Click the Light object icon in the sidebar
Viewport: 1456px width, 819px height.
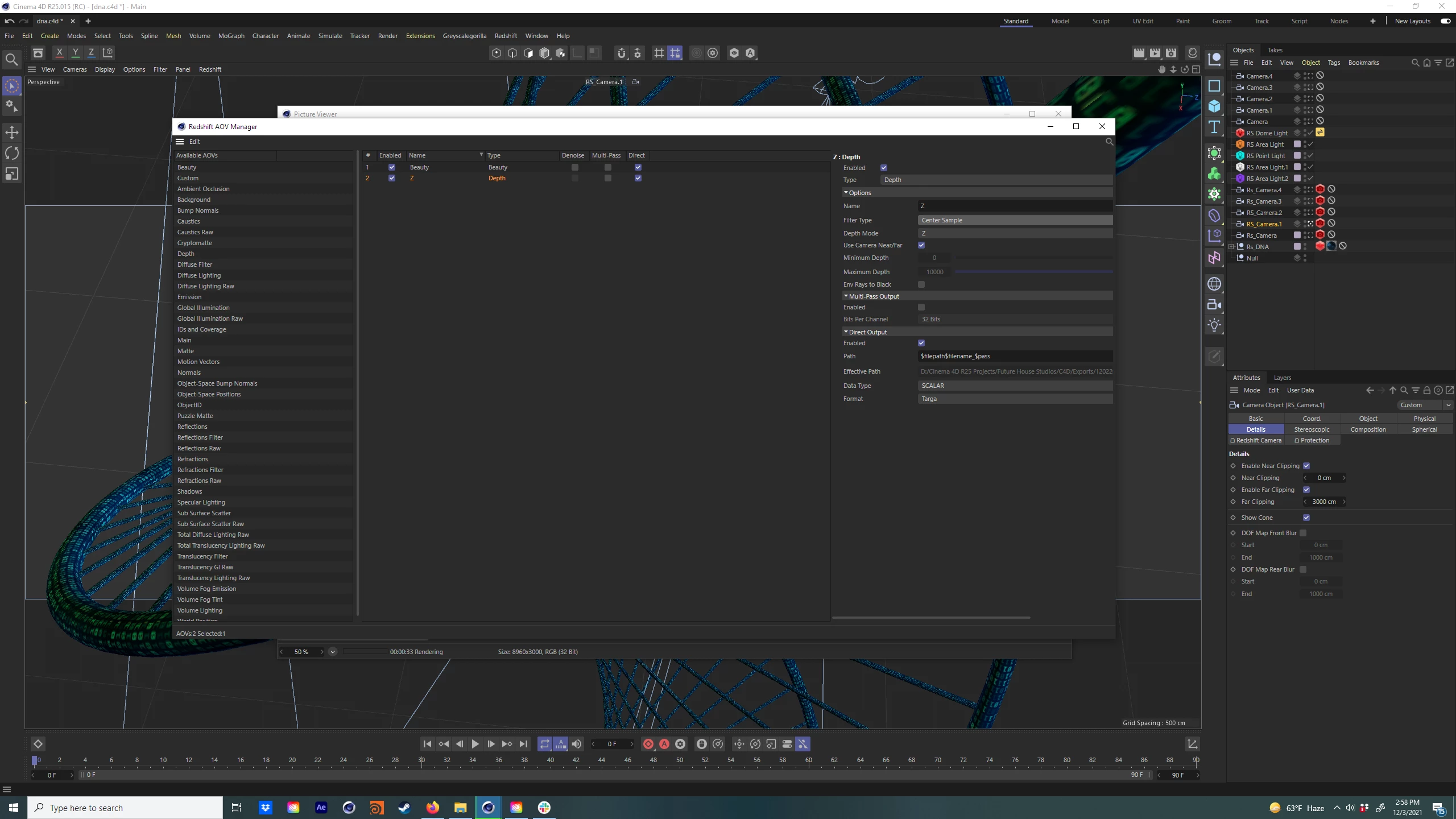1214,325
